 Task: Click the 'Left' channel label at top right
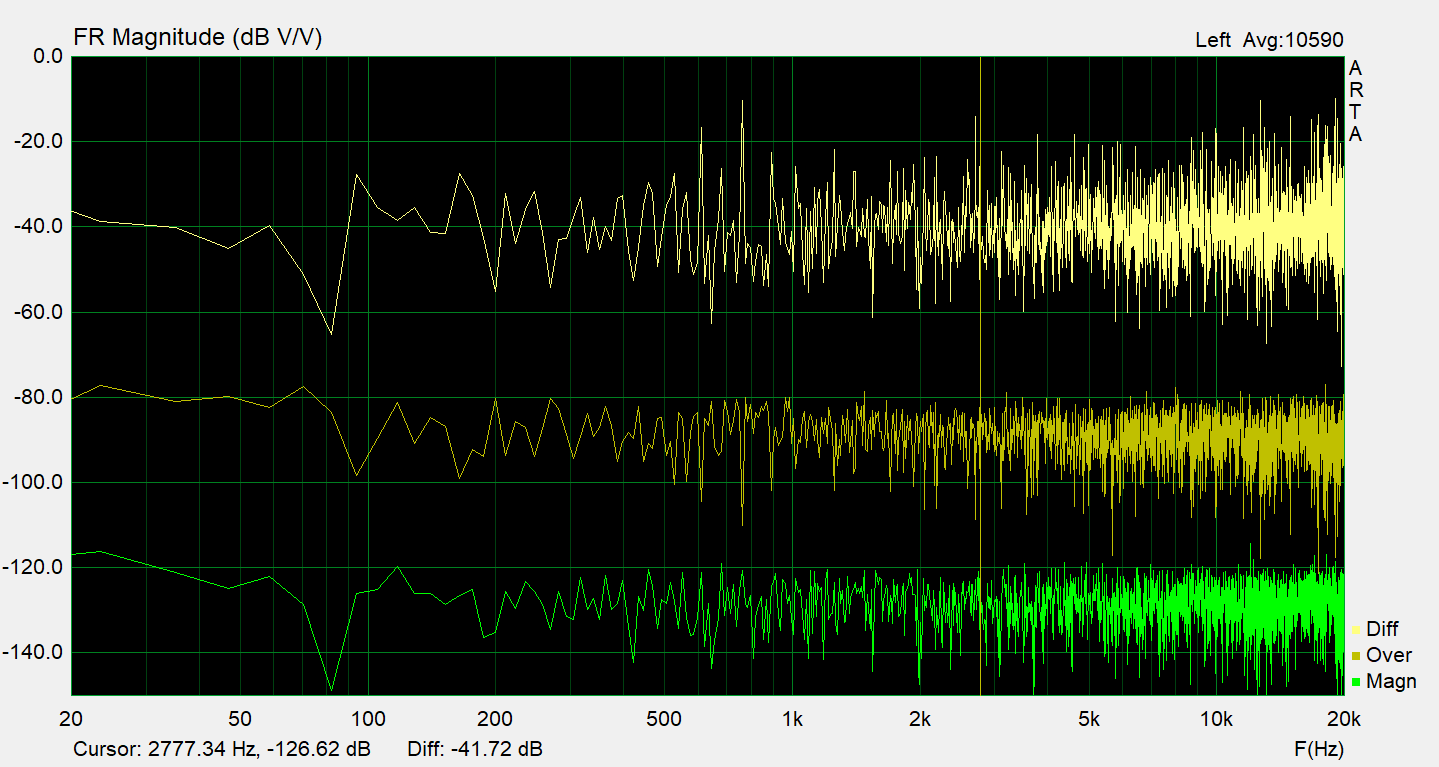(x=1213, y=40)
